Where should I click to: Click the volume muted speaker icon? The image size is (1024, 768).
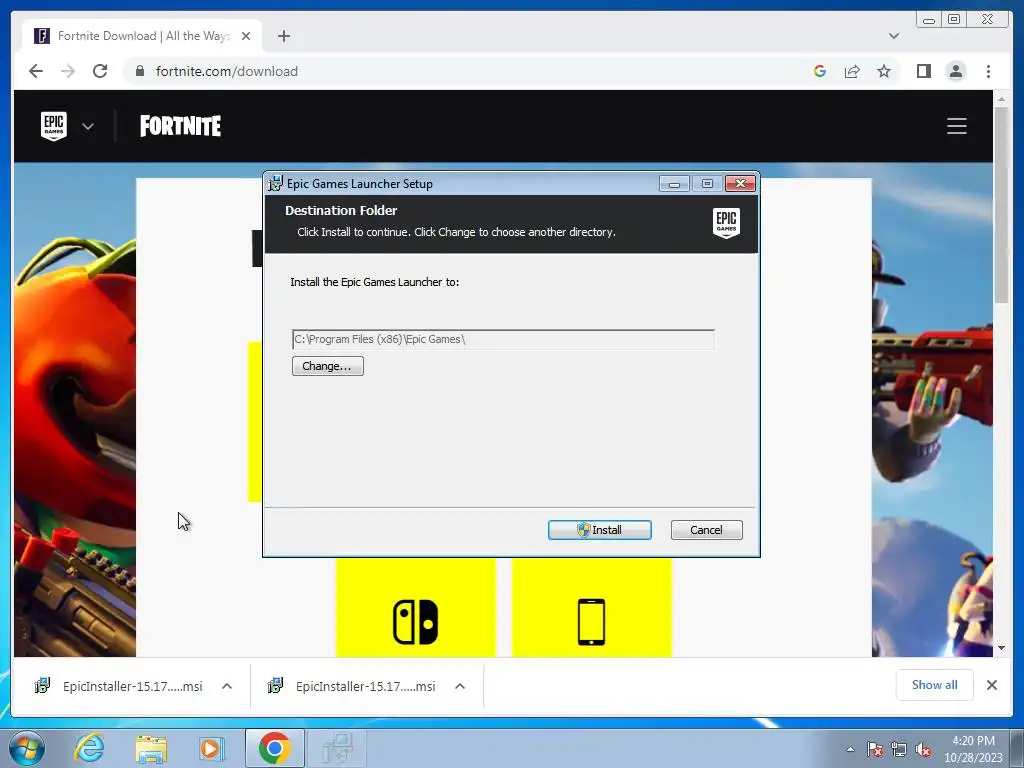pyautogui.click(x=923, y=749)
